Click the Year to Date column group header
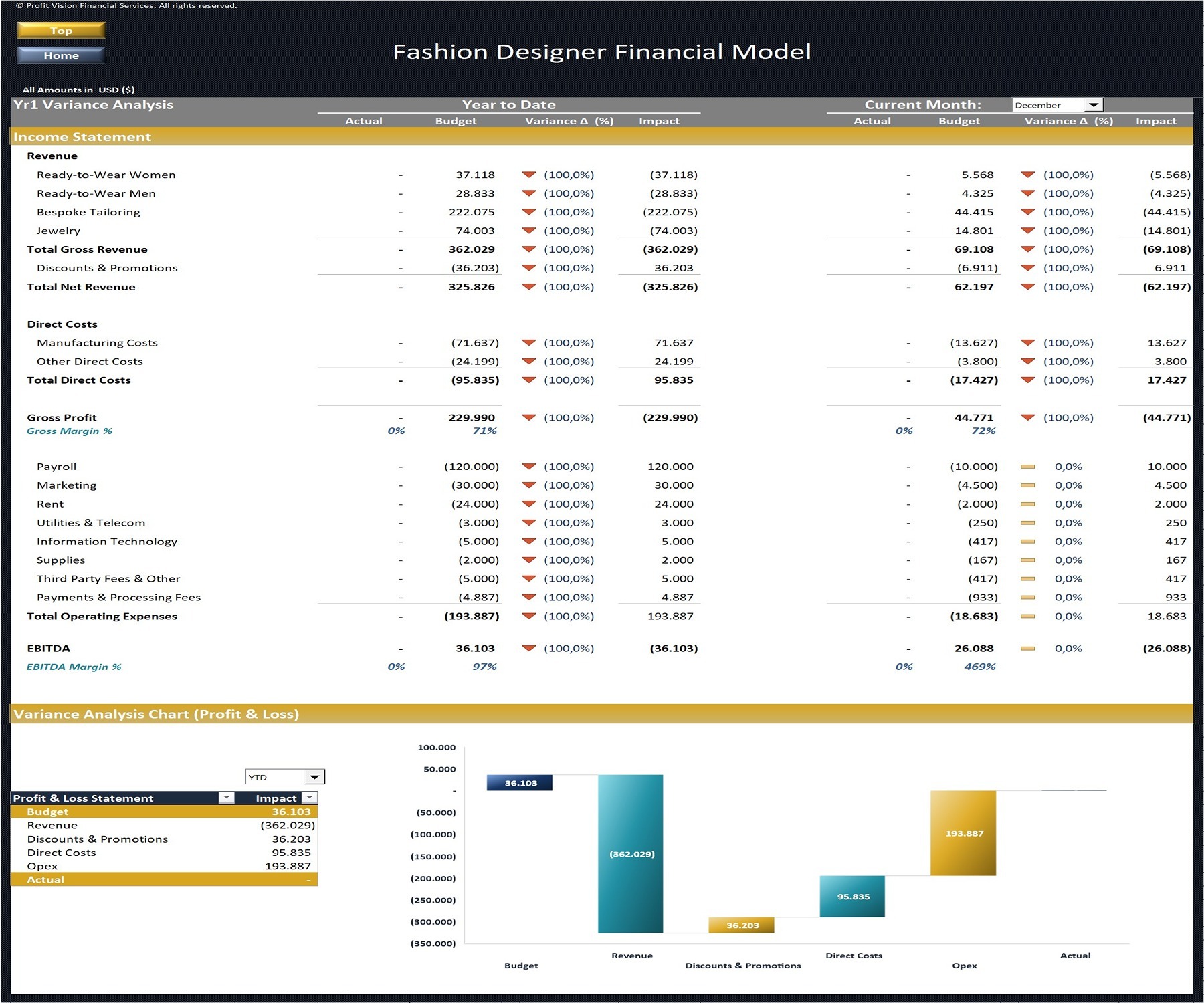 click(x=509, y=105)
